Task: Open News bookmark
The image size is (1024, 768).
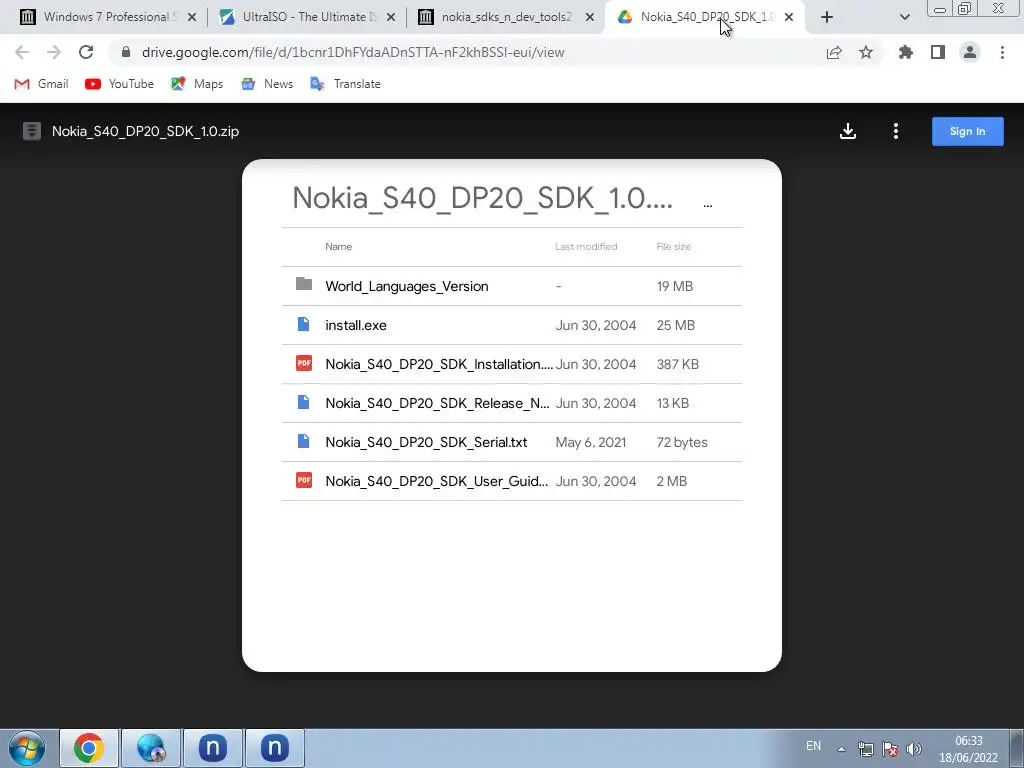Action: [x=267, y=84]
